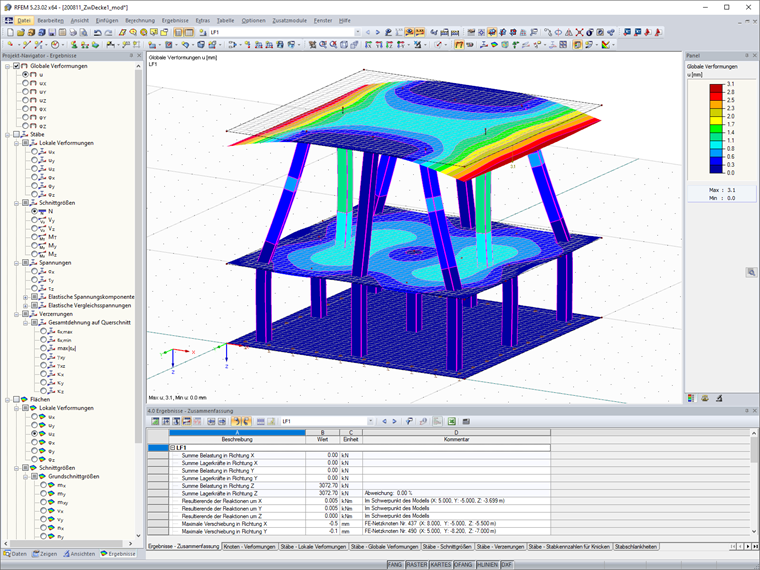Click the navigator horizontal scrollbar right arrow
The height and width of the screenshot is (570, 760).
(130, 543)
